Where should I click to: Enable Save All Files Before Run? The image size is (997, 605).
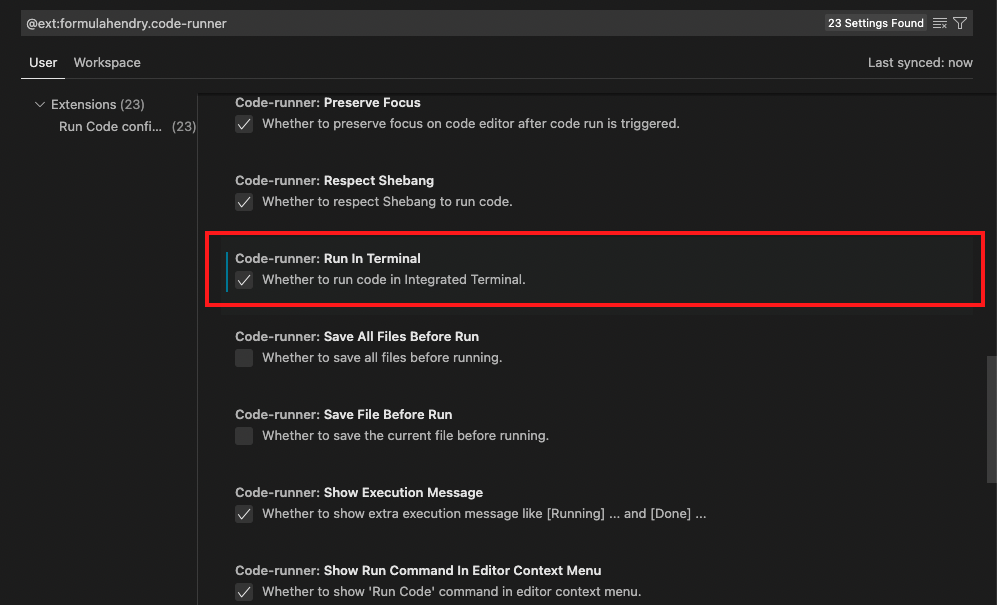[244, 358]
